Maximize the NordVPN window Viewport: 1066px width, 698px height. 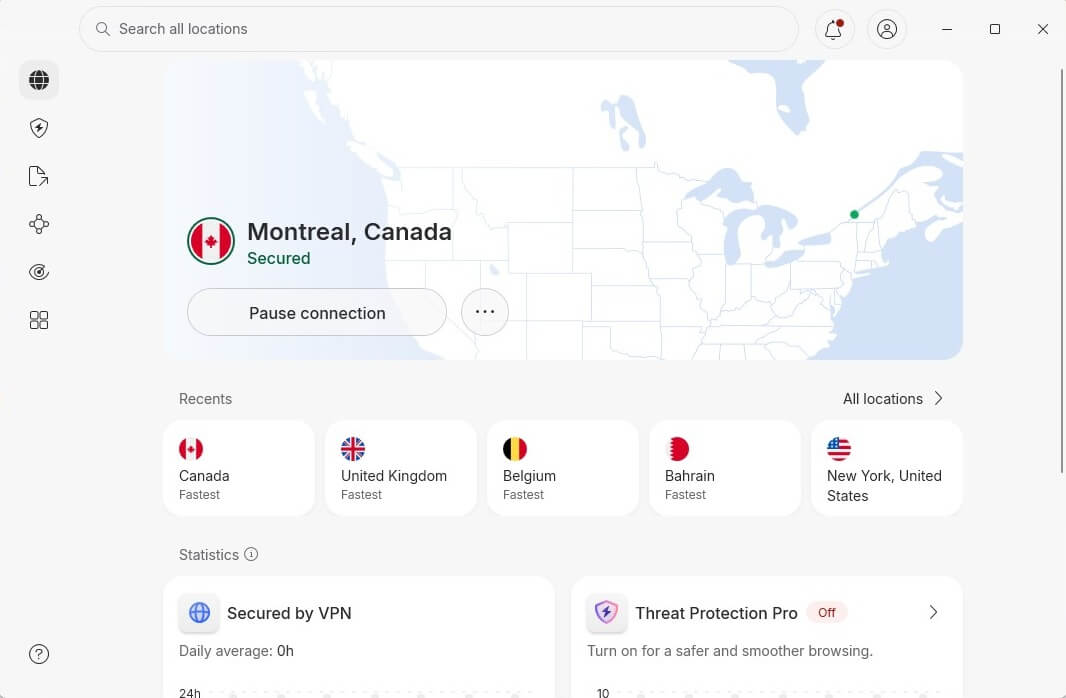coord(995,29)
